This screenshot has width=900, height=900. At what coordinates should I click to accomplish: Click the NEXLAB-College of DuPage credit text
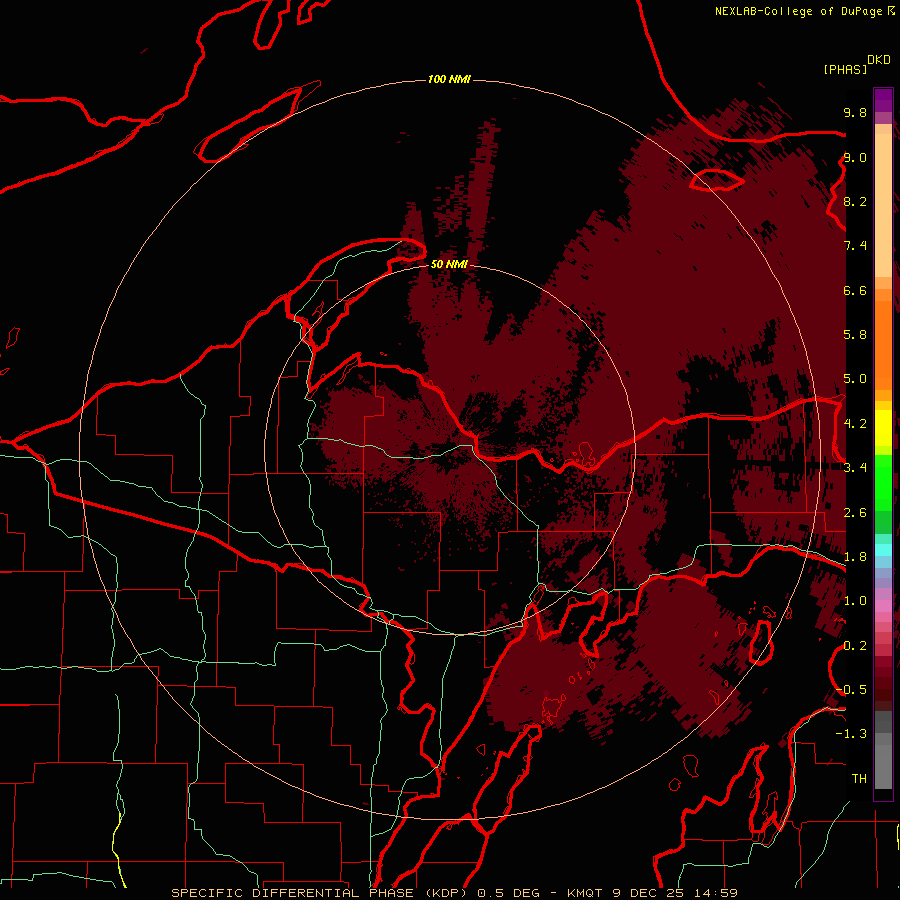tap(800, 11)
